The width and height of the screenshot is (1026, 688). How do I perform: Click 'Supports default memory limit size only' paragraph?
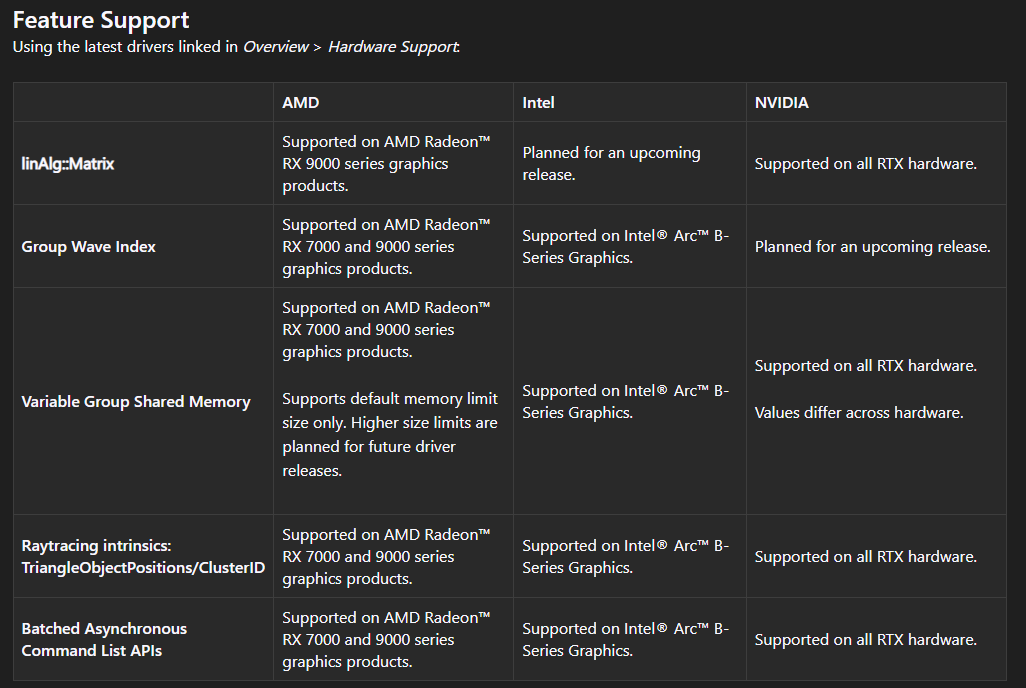click(390, 435)
